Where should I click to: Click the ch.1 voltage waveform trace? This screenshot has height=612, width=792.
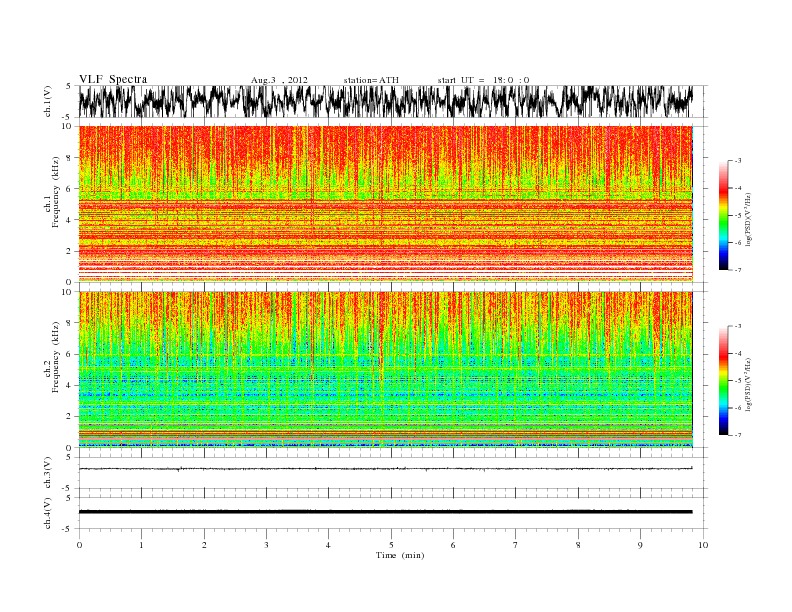pyautogui.click(x=385, y=101)
